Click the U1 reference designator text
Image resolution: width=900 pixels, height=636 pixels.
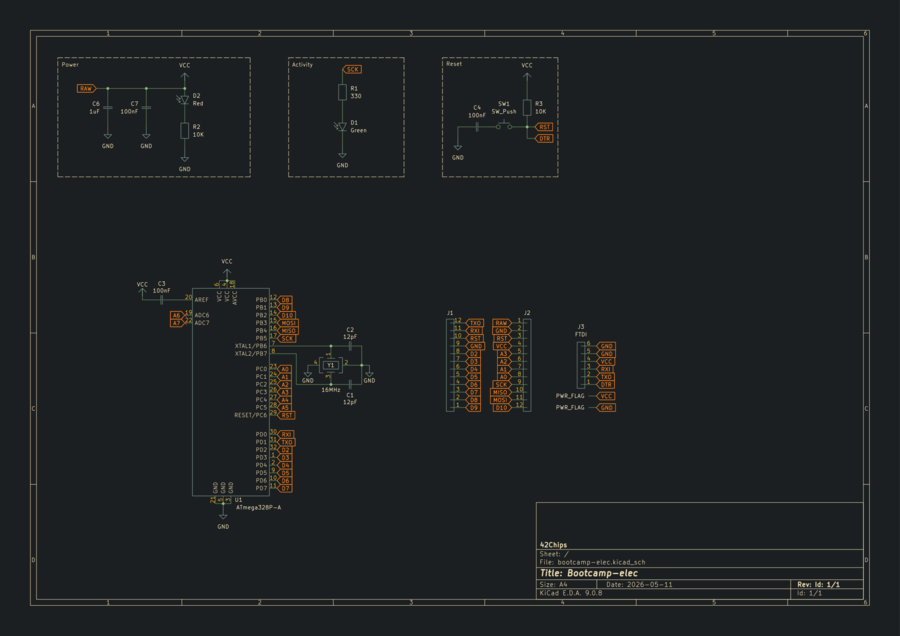click(x=238, y=500)
